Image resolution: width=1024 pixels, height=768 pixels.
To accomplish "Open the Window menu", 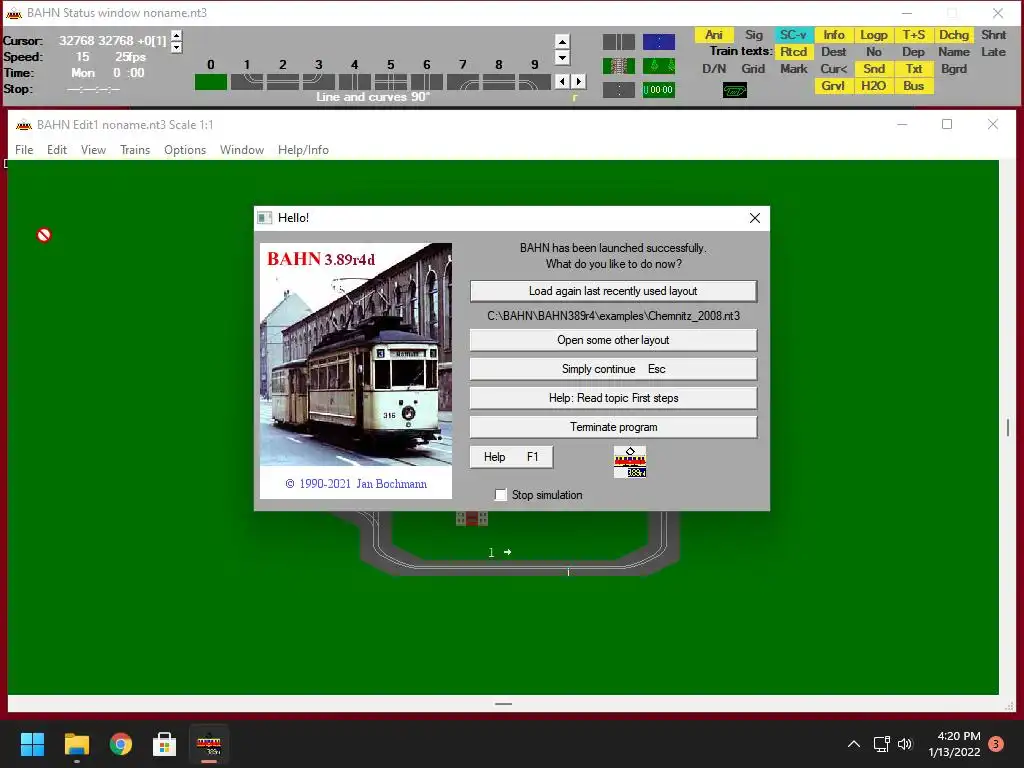I will tap(242, 150).
